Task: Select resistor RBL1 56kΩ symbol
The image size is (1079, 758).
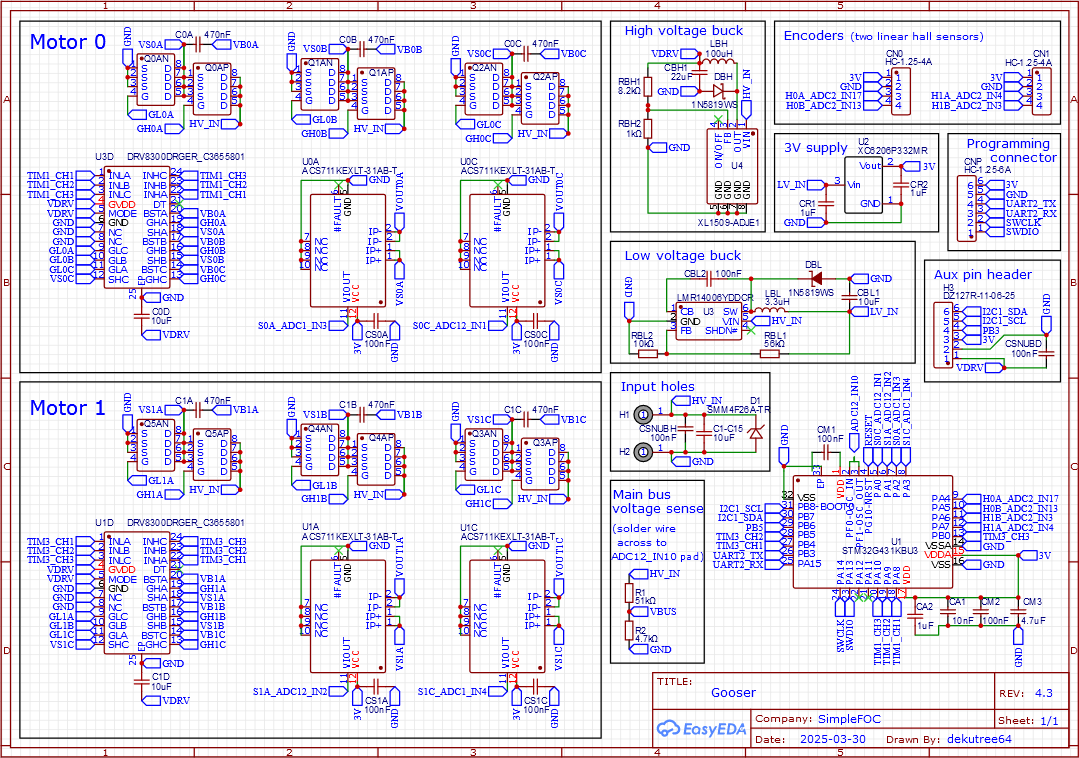Action: pos(769,354)
